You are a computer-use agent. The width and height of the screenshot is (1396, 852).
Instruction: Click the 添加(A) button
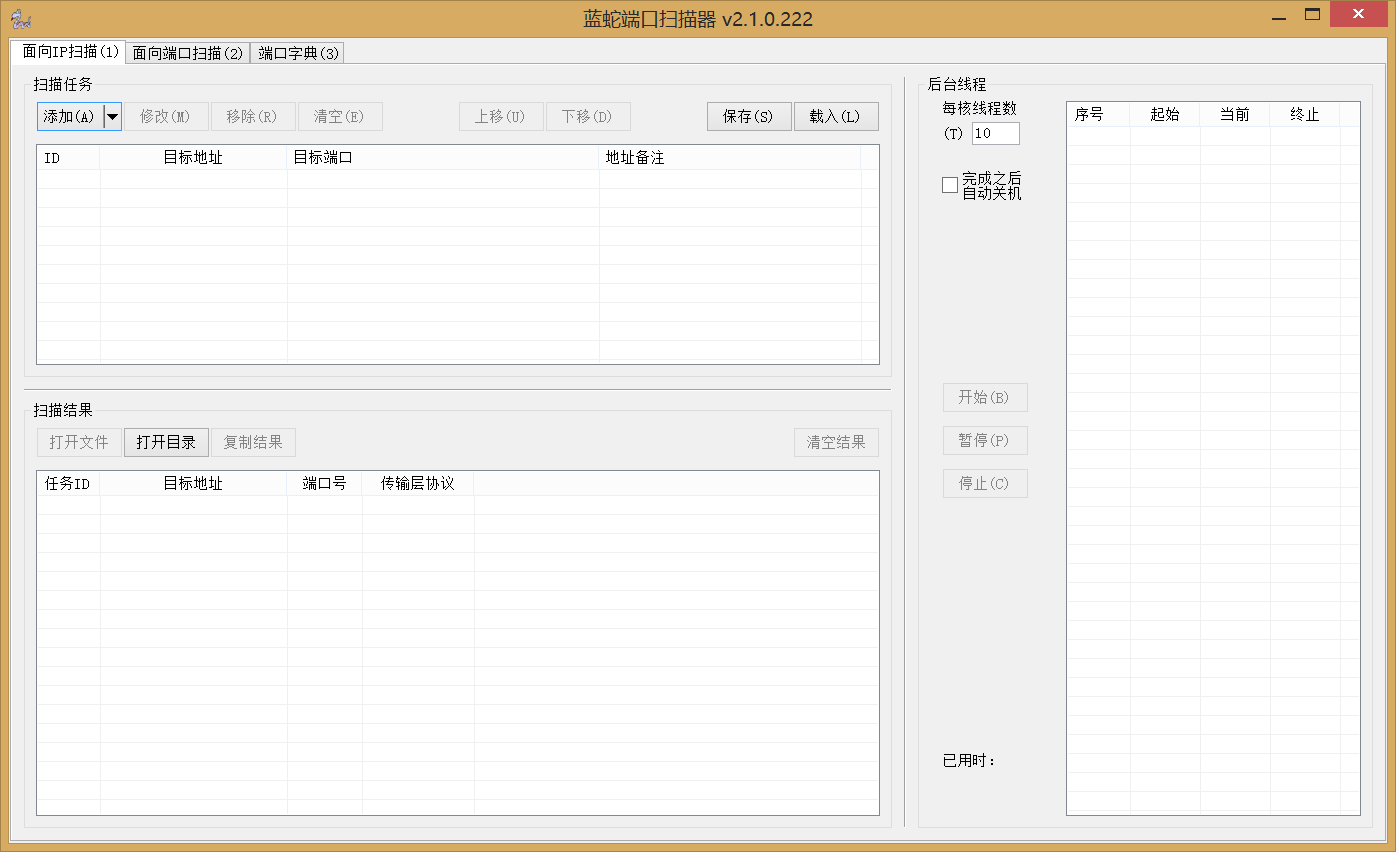point(70,116)
